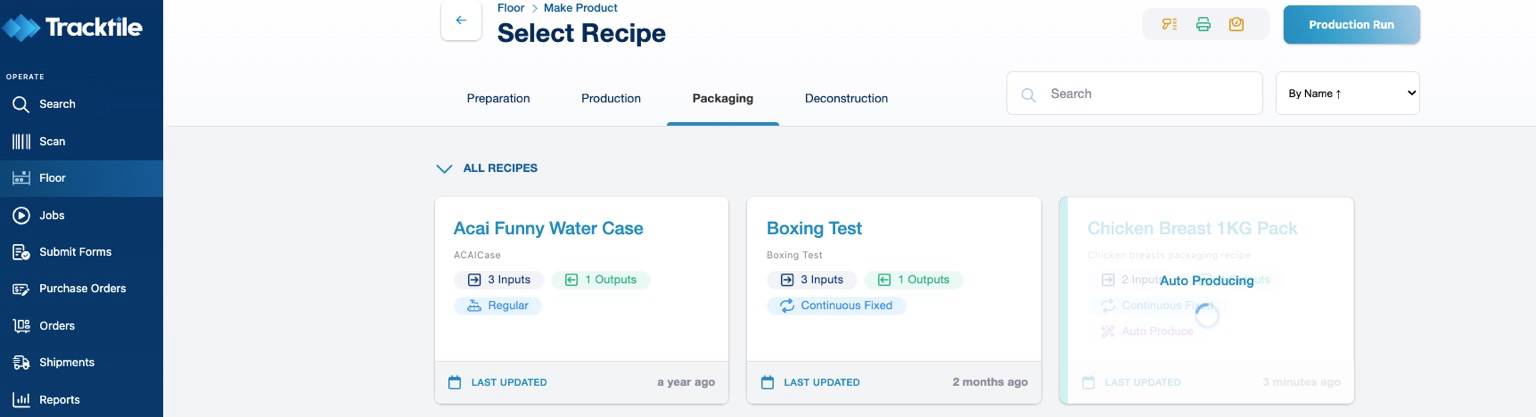
Task: Switch to the Production tab
Action: (x=611, y=98)
